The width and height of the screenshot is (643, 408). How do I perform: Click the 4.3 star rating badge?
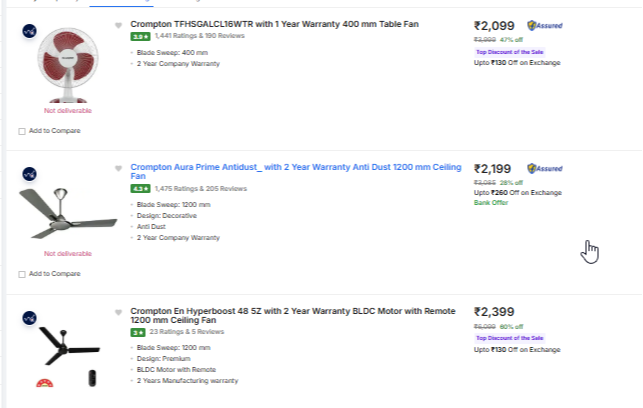pos(140,189)
